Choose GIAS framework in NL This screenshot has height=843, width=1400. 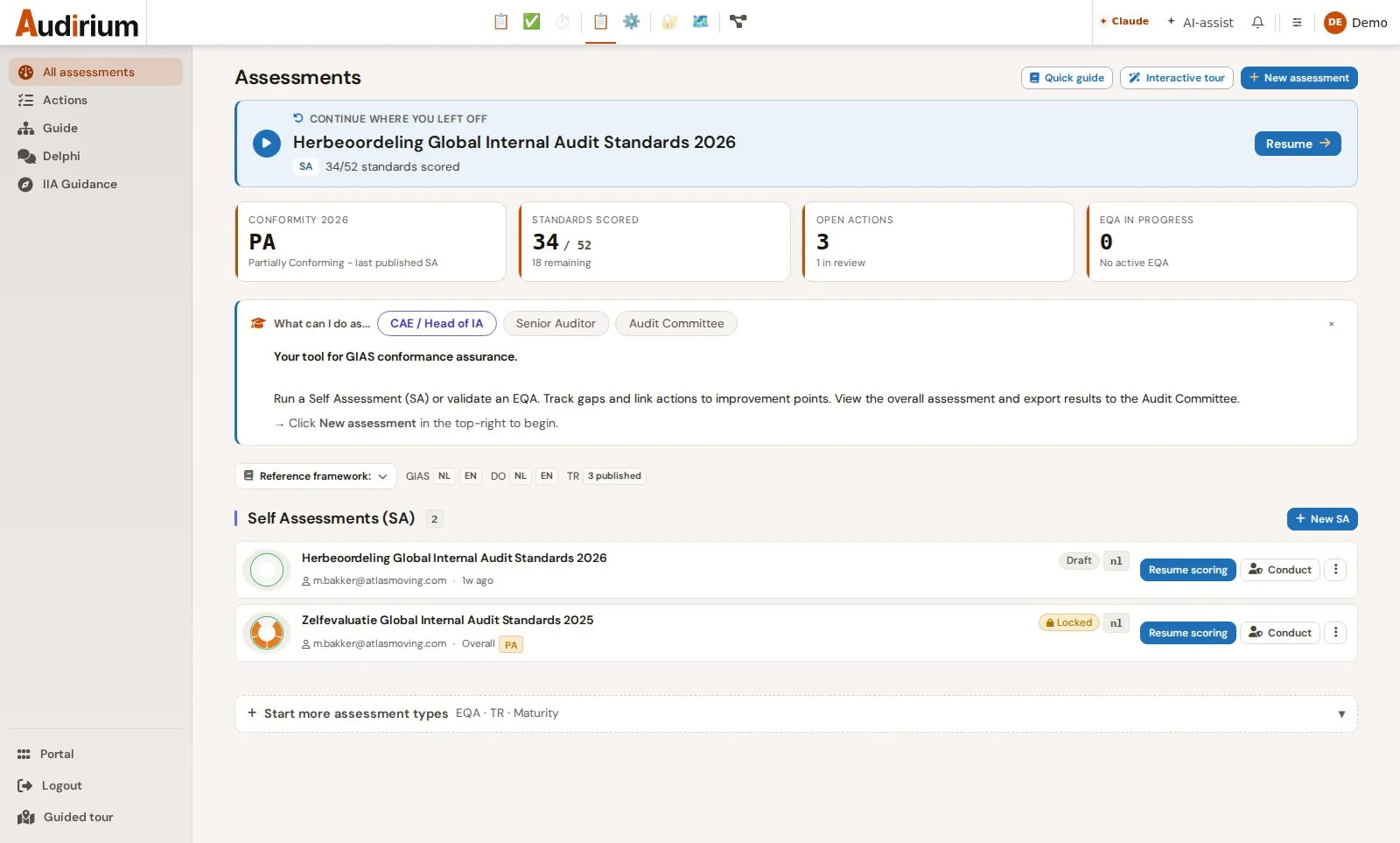point(444,476)
